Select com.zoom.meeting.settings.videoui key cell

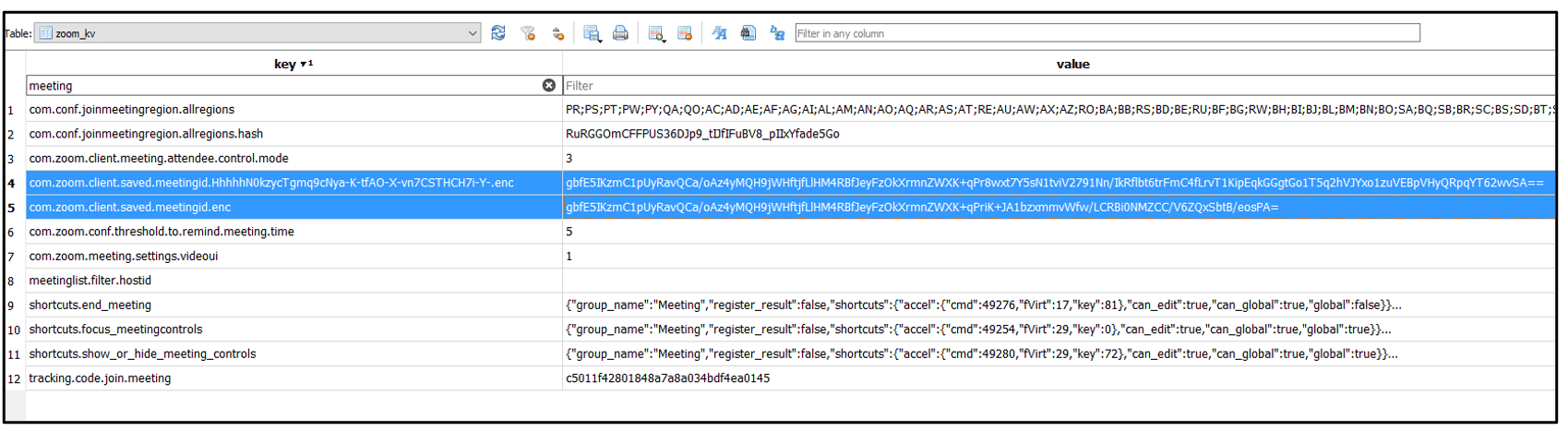coord(293,257)
